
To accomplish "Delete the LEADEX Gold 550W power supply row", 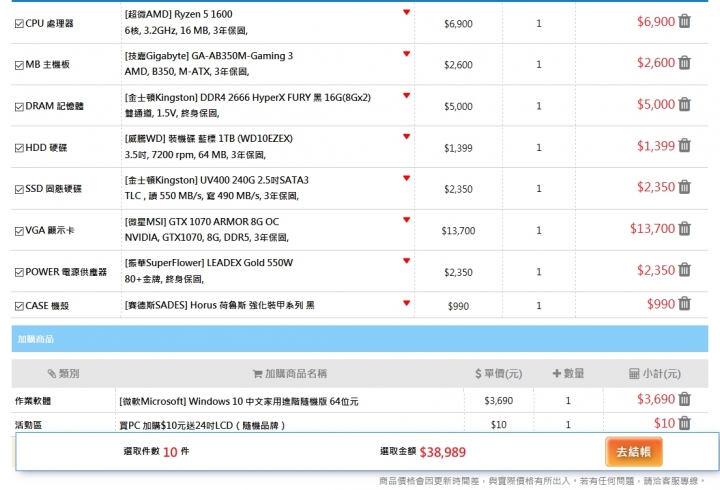I will [684, 270].
